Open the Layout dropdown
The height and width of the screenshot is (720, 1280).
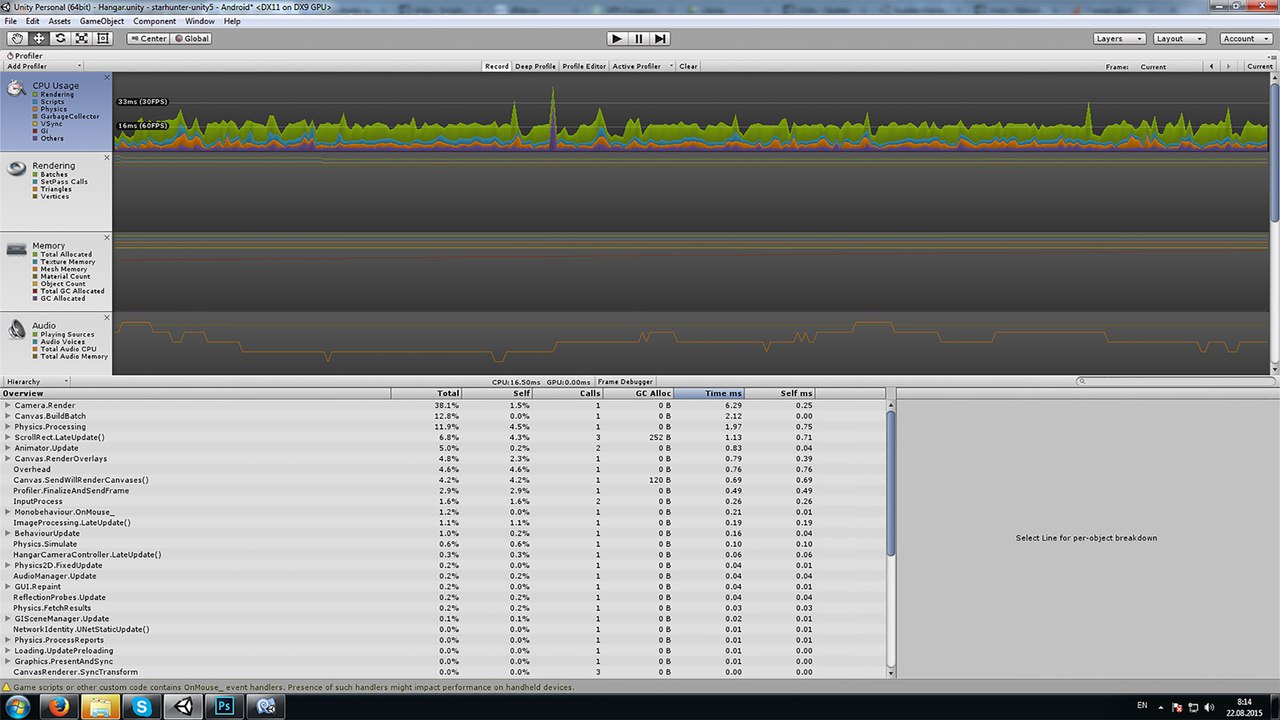pos(1178,39)
